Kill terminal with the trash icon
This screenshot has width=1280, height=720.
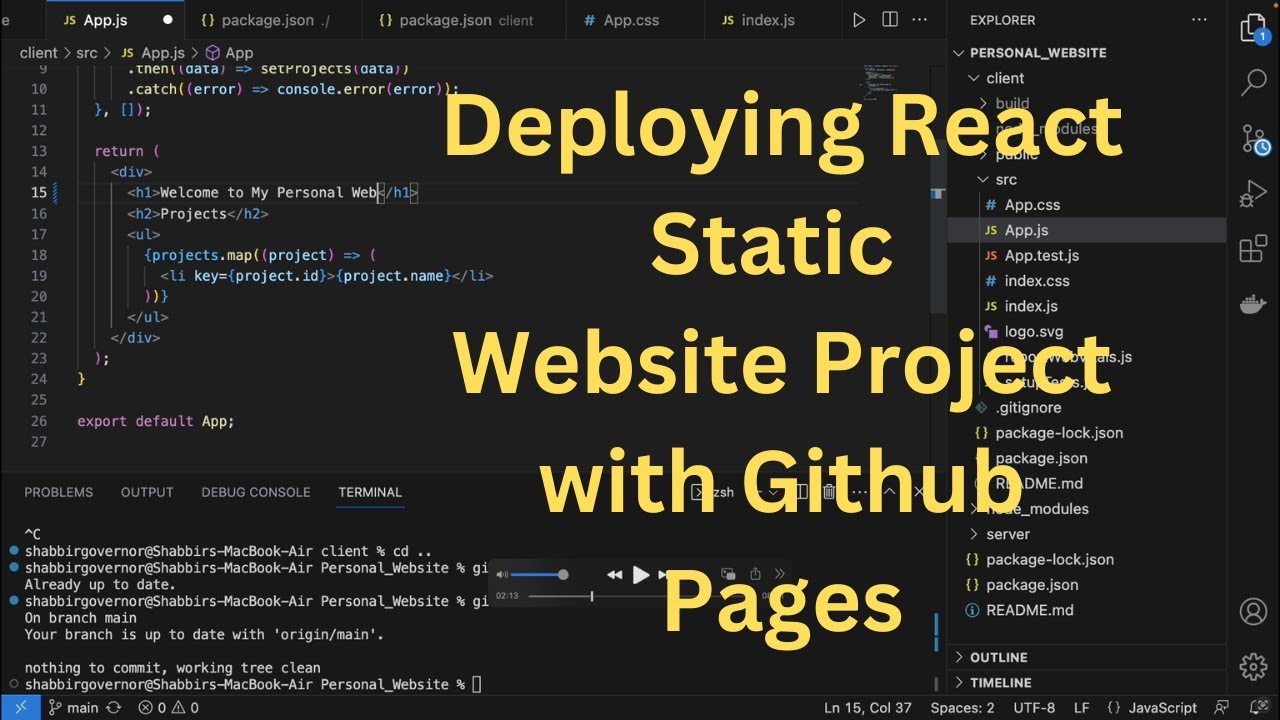829,491
